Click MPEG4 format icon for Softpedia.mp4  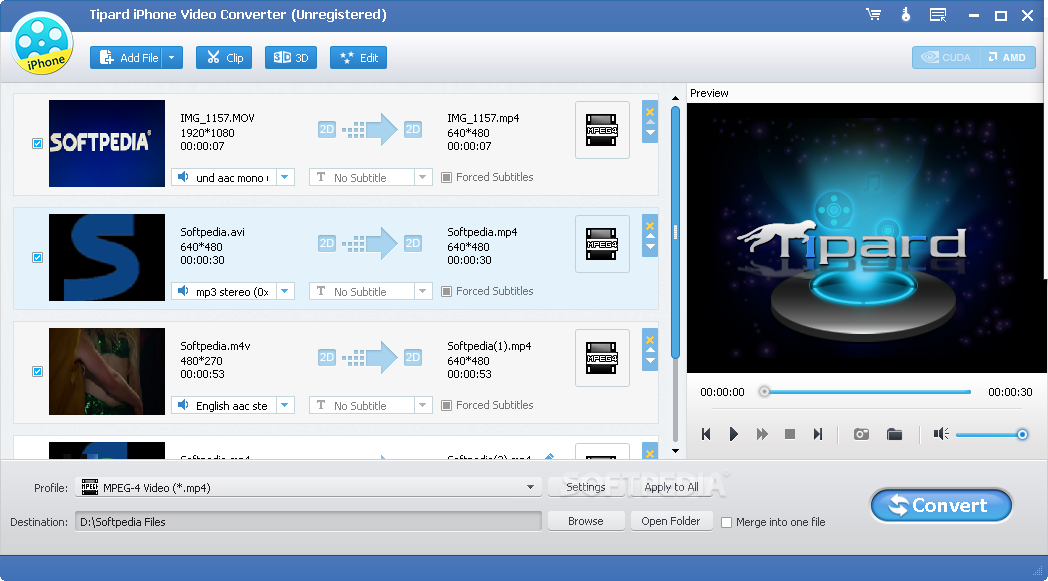(x=602, y=244)
